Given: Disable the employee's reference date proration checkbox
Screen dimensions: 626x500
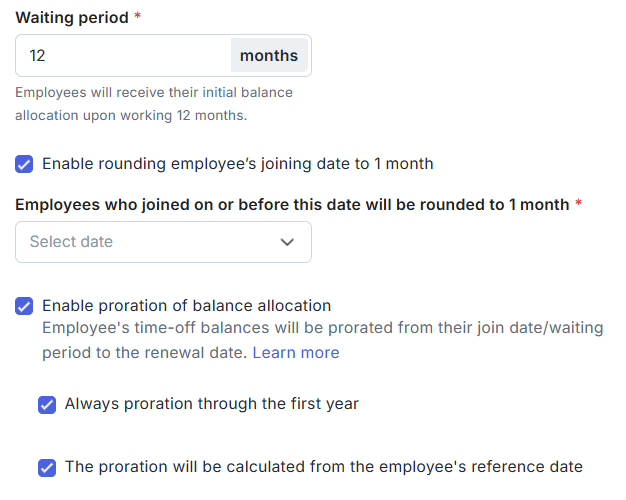Looking at the screenshot, I should point(47,467).
